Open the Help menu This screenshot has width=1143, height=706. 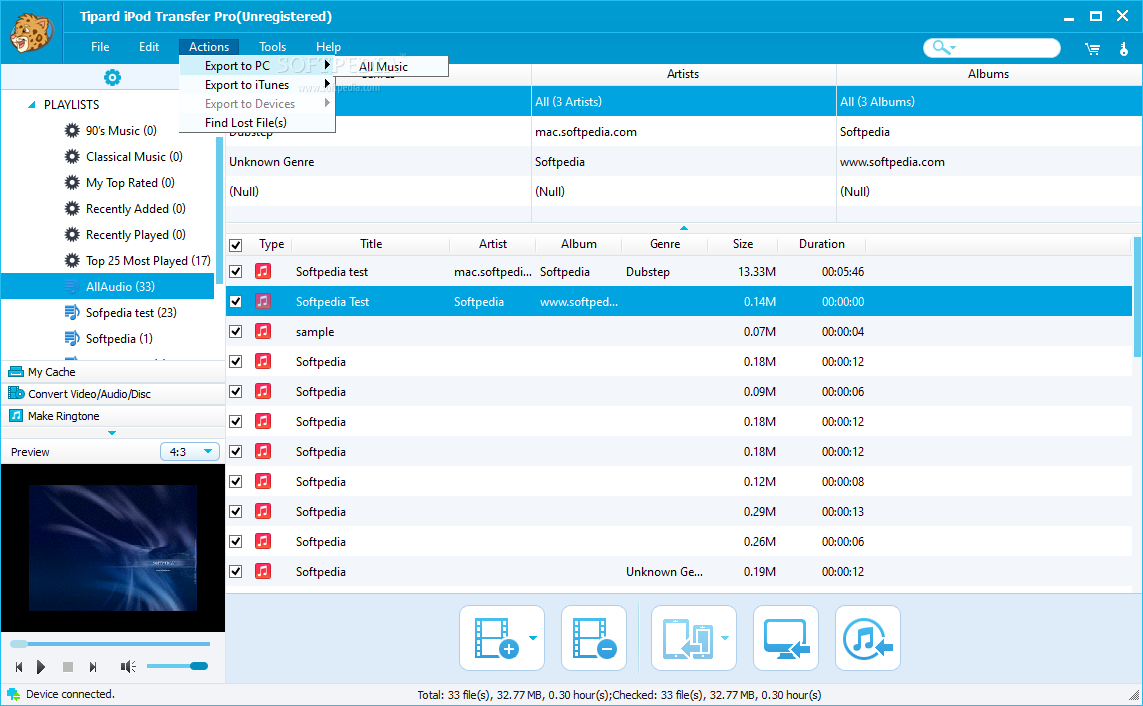(328, 47)
